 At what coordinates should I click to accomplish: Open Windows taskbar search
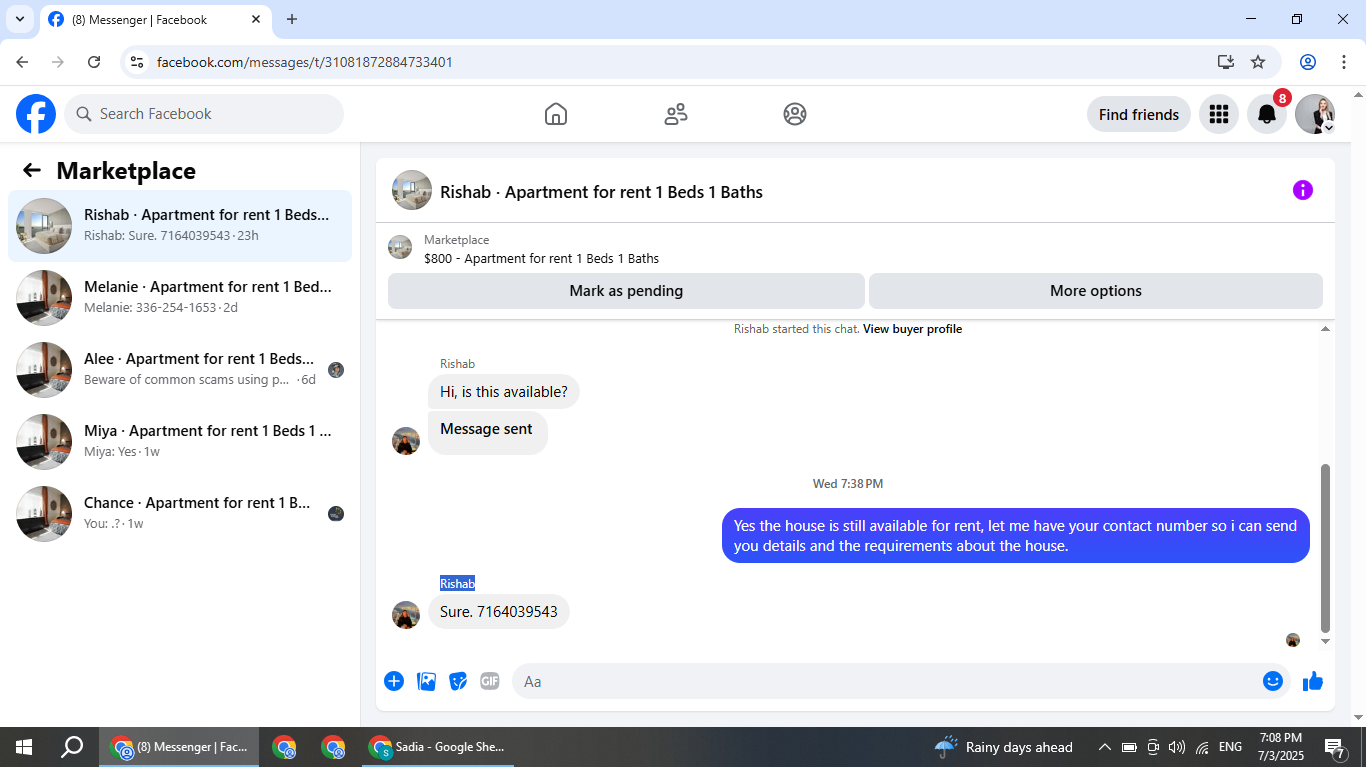tap(72, 747)
